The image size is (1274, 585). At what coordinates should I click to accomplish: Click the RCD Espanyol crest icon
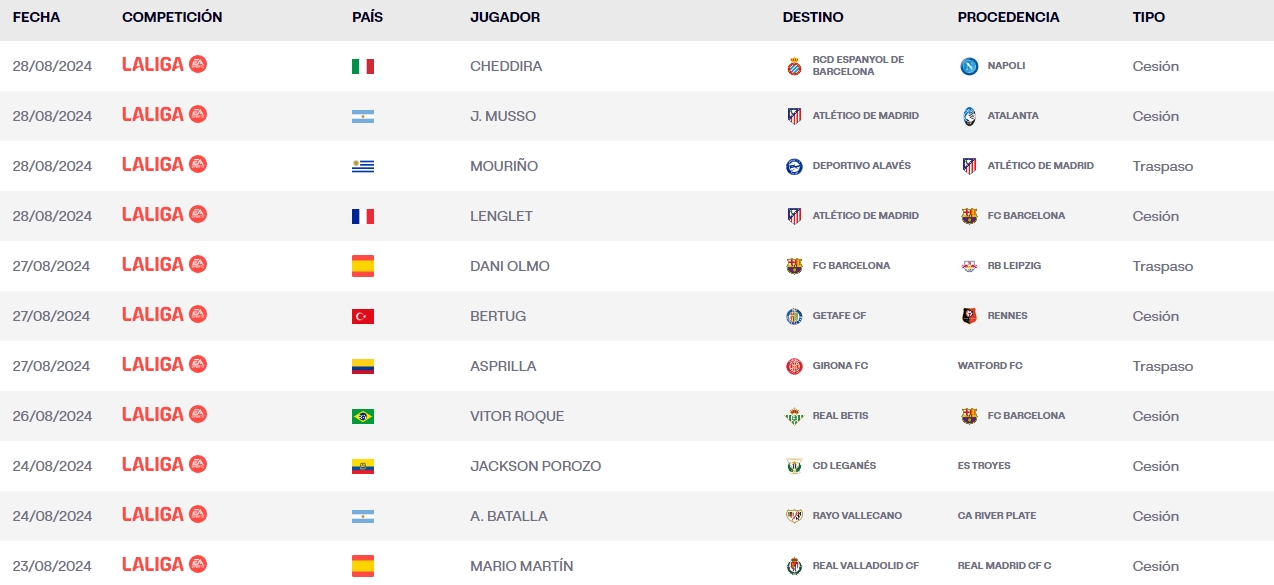pyautogui.click(x=794, y=66)
